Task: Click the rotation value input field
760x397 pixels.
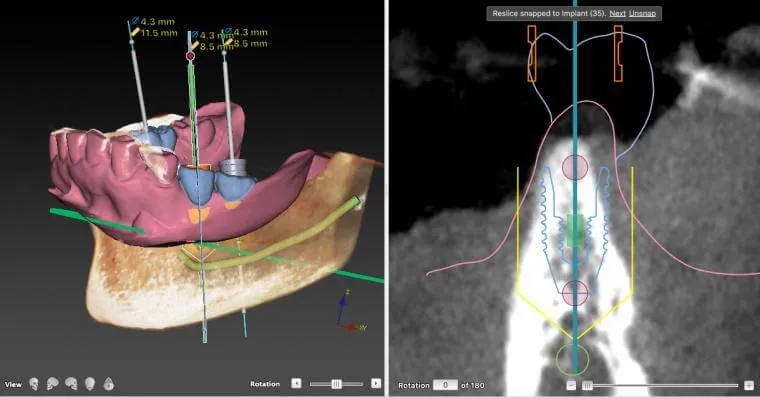Action: 445,385
